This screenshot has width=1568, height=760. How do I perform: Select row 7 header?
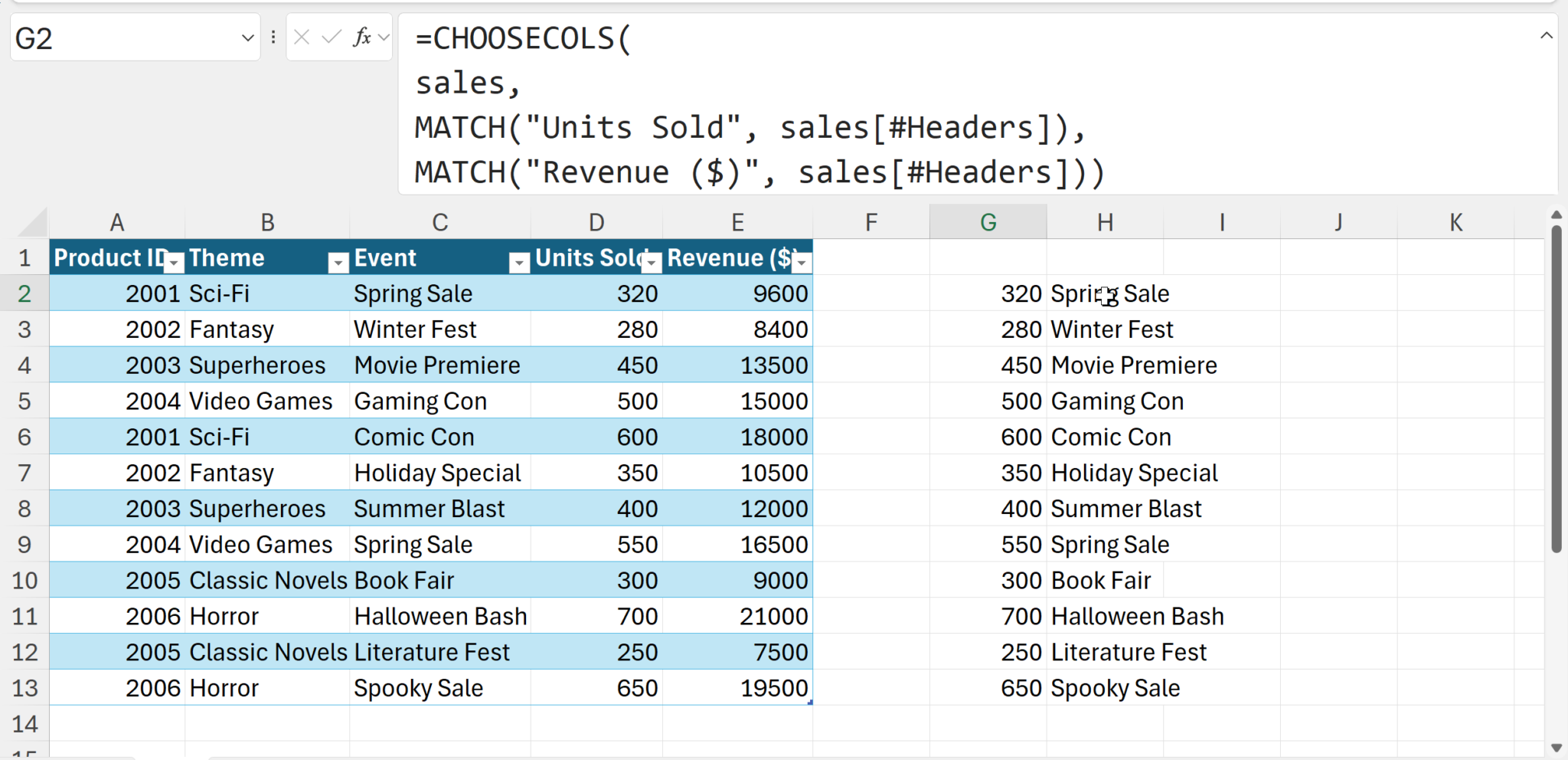24,473
